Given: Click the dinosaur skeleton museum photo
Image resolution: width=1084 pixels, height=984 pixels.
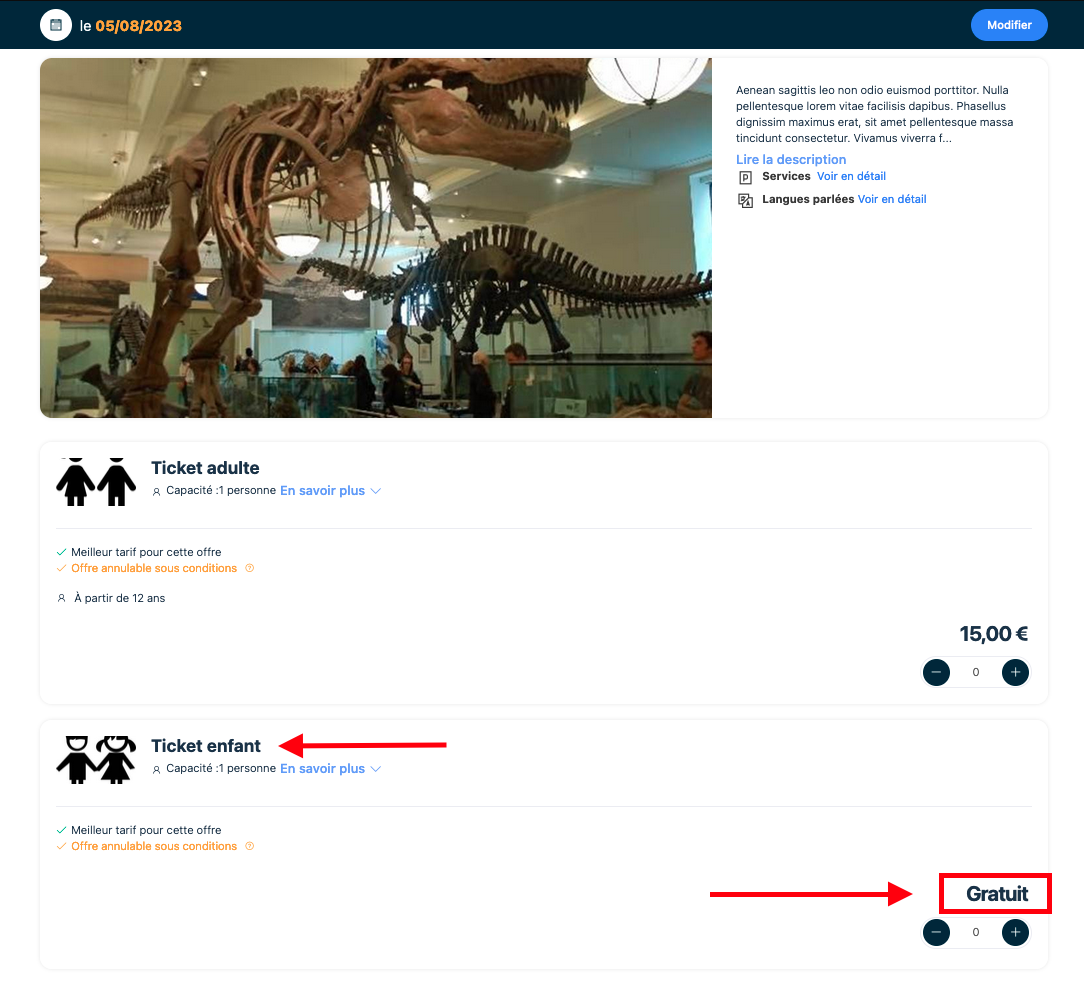Looking at the screenshot, I should [375, 238].
